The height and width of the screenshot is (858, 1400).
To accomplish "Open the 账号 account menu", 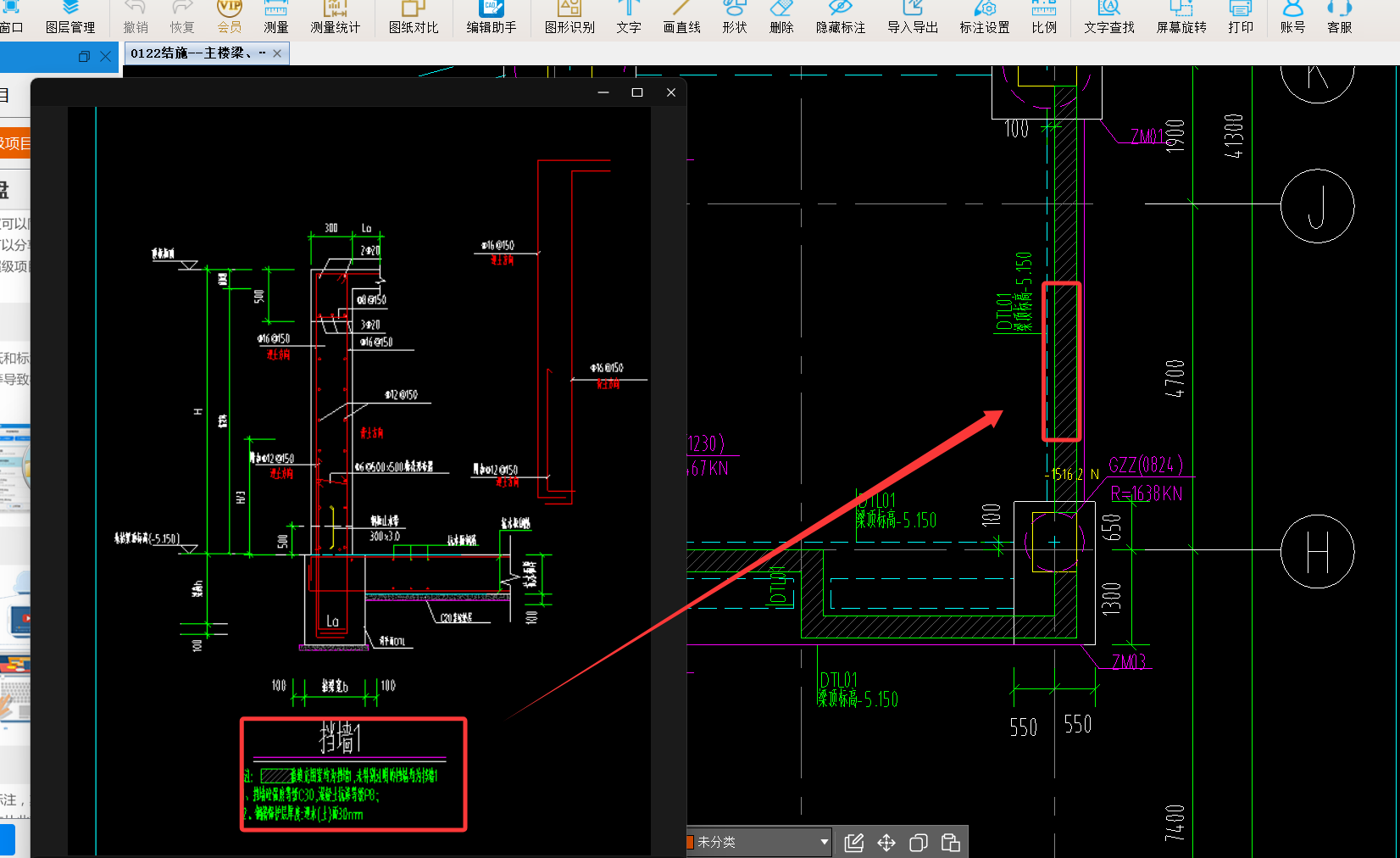I will [x=1292, y=17].
